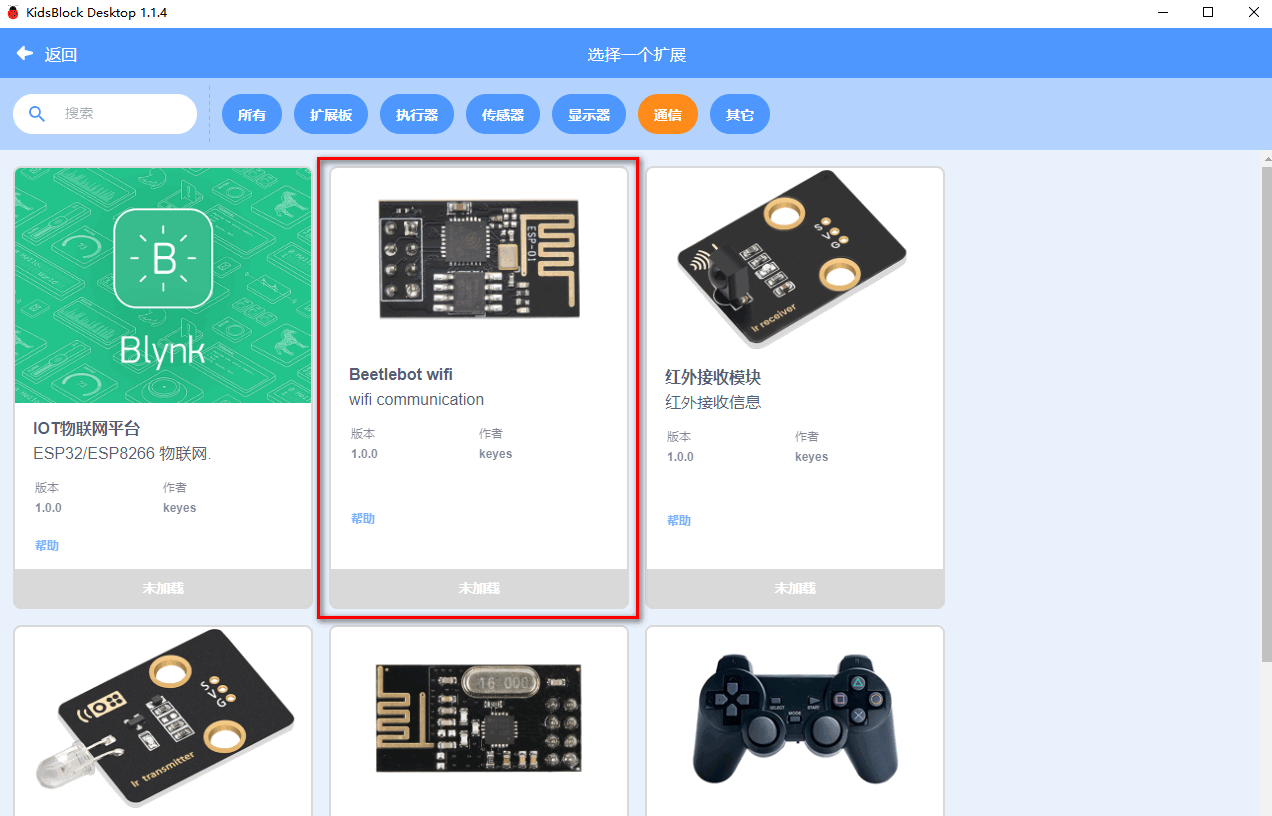The width and height of the screenshot is (1272, 816).
Task: Open help link for IOT物联网平台
Action: (47, 545)
